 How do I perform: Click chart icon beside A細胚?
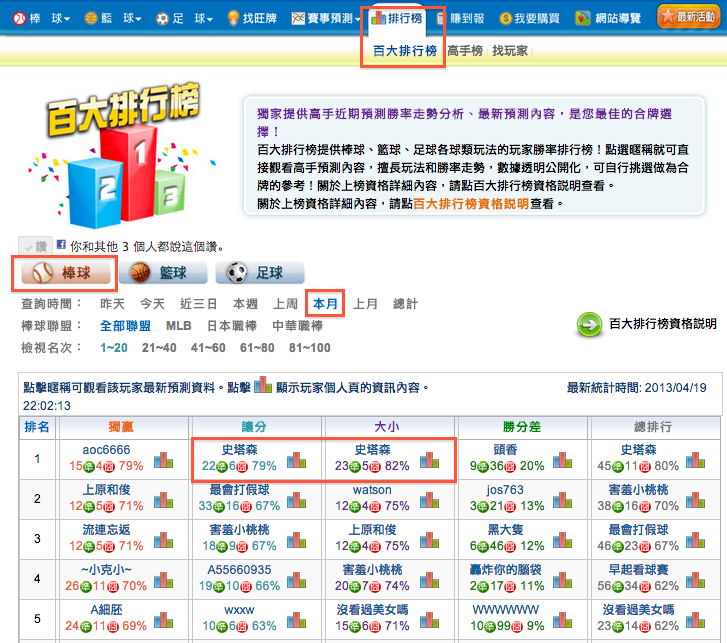163,619
